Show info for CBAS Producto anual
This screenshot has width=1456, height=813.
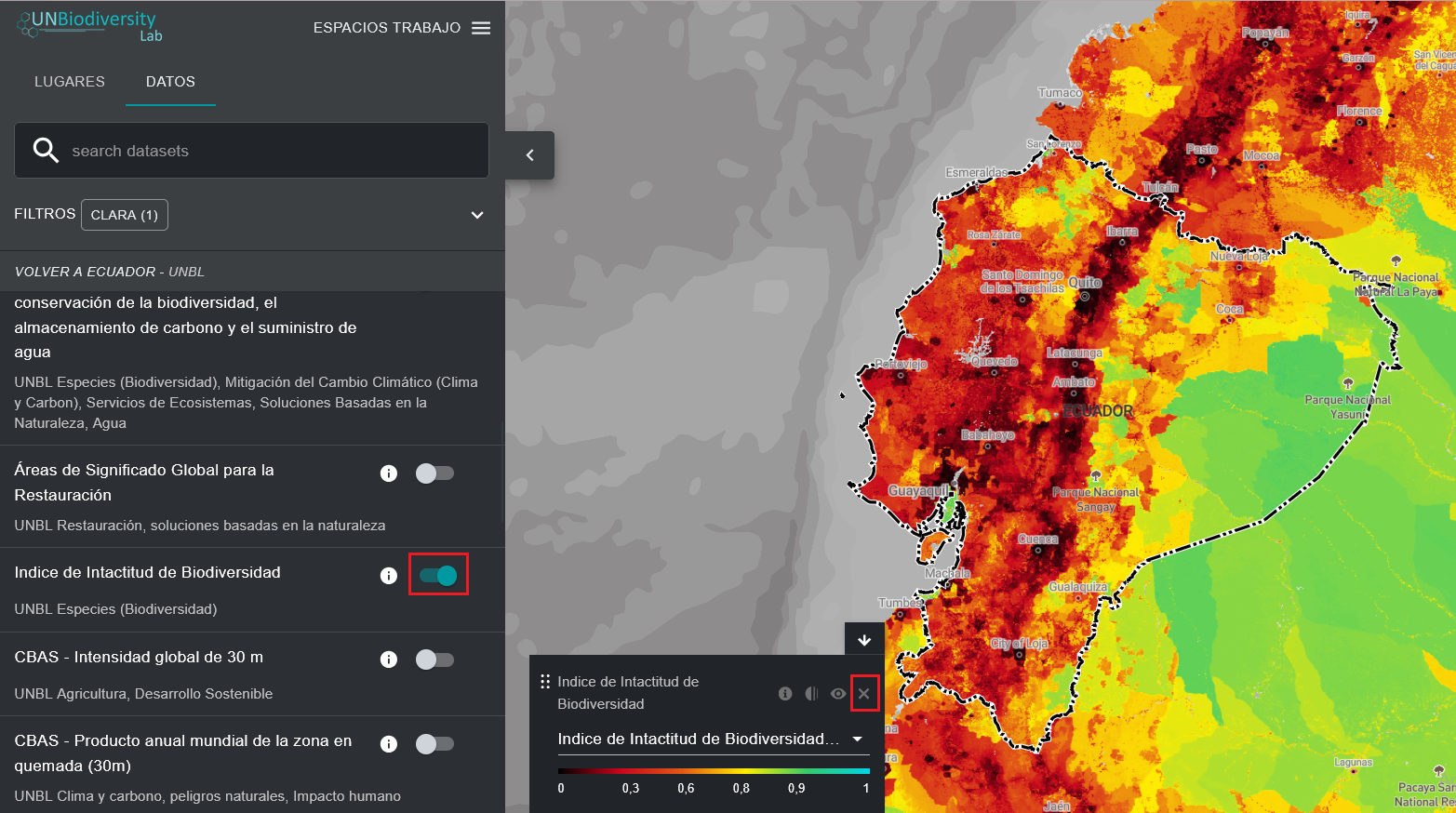point(389,744)
